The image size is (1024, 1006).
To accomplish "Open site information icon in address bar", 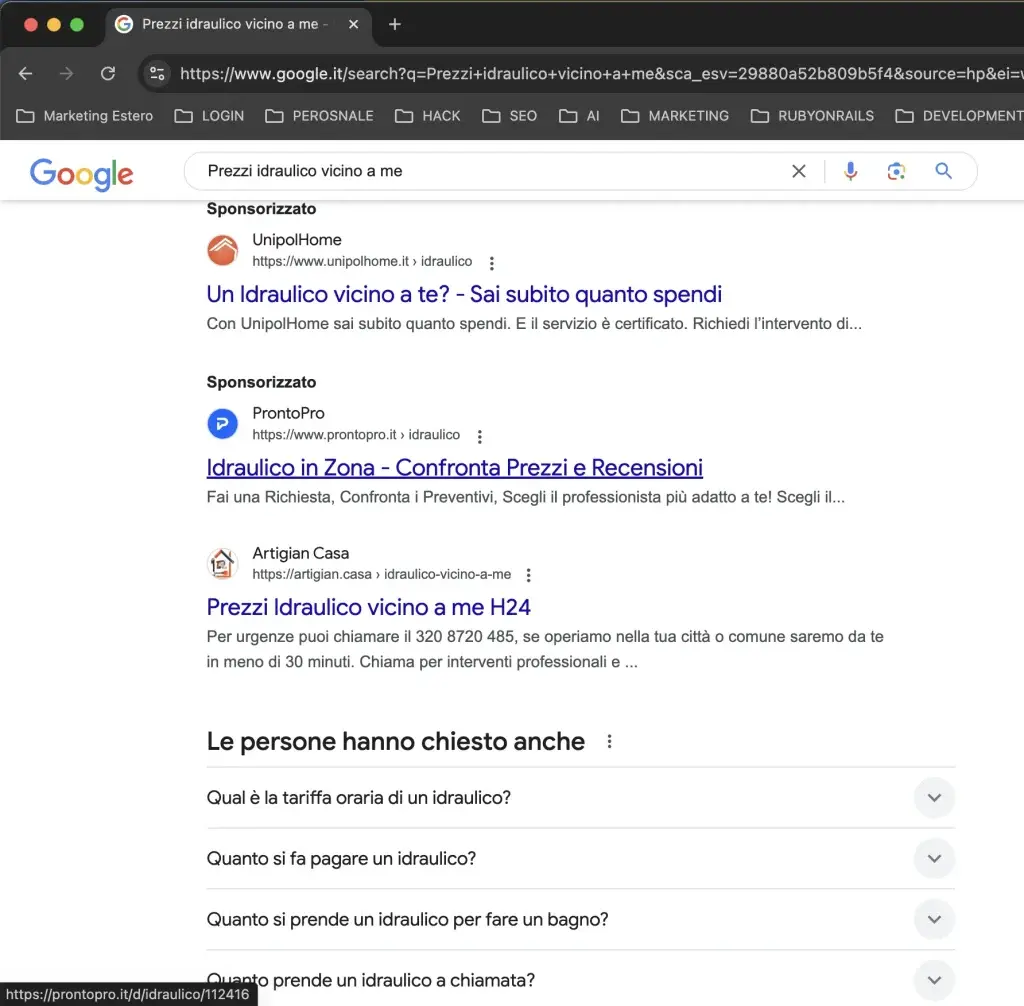I will coord(157,73).
